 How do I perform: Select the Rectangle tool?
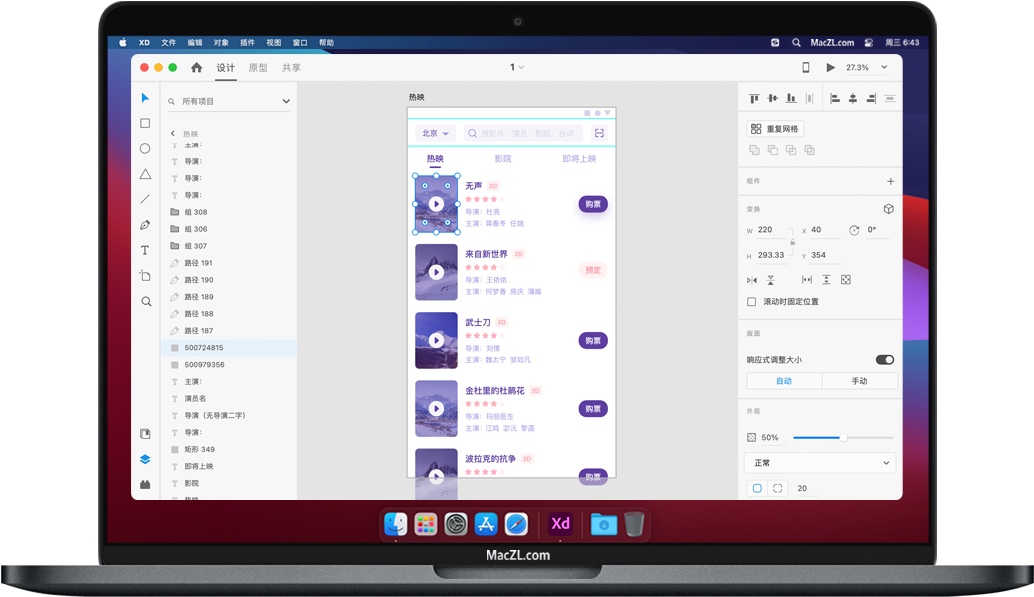tap(145, 123)
